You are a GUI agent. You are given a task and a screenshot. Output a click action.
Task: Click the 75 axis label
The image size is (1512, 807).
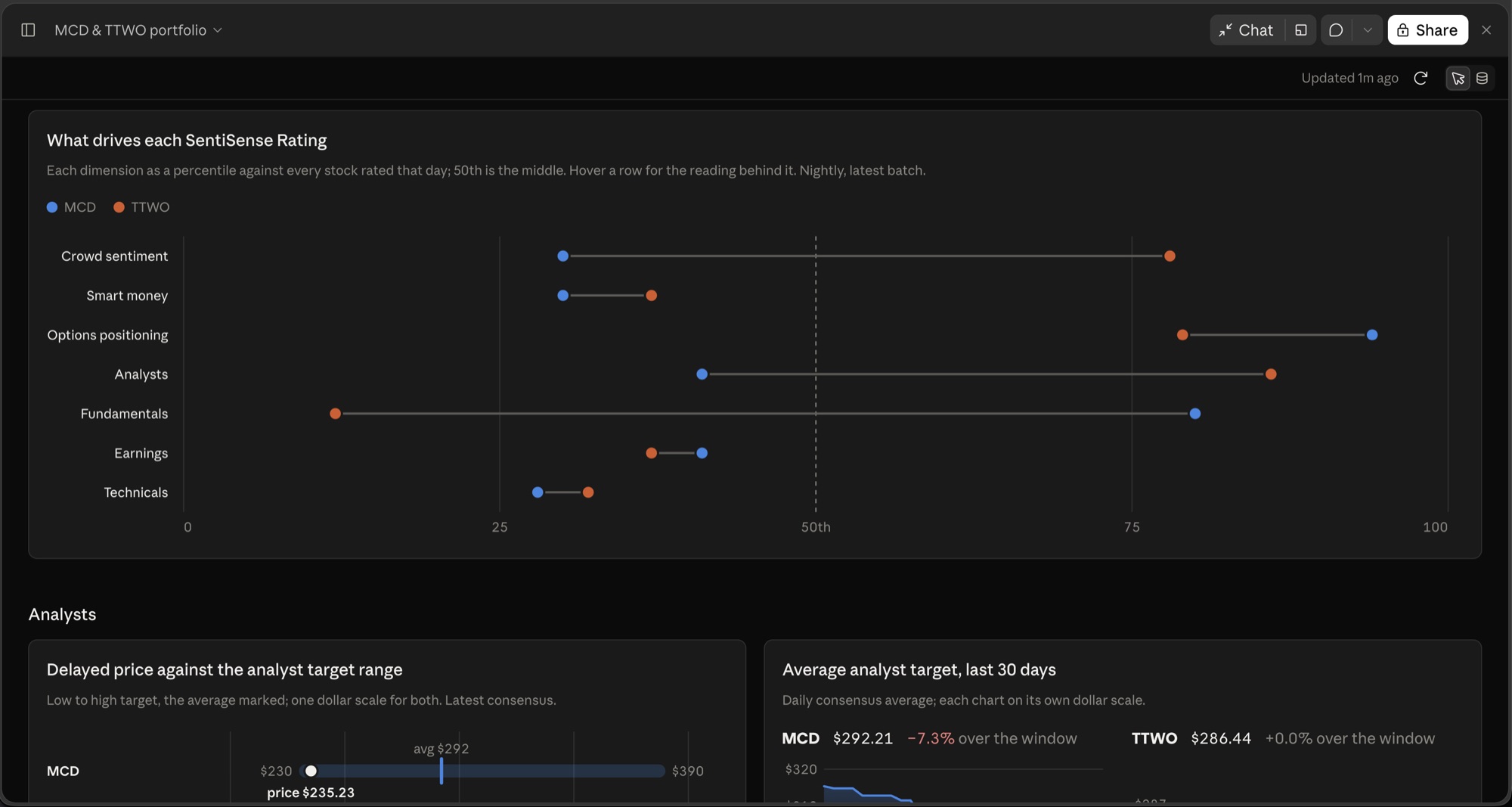pos(1132,527)
